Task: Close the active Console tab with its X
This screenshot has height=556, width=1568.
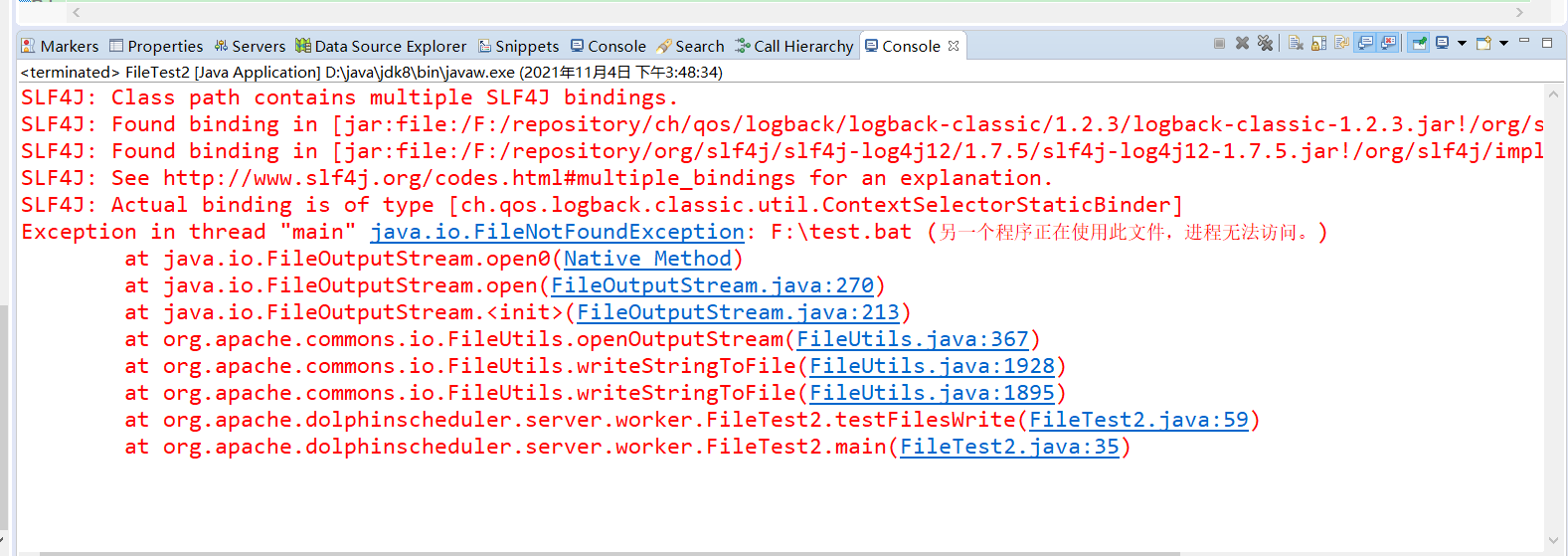Action: (954, 46)
